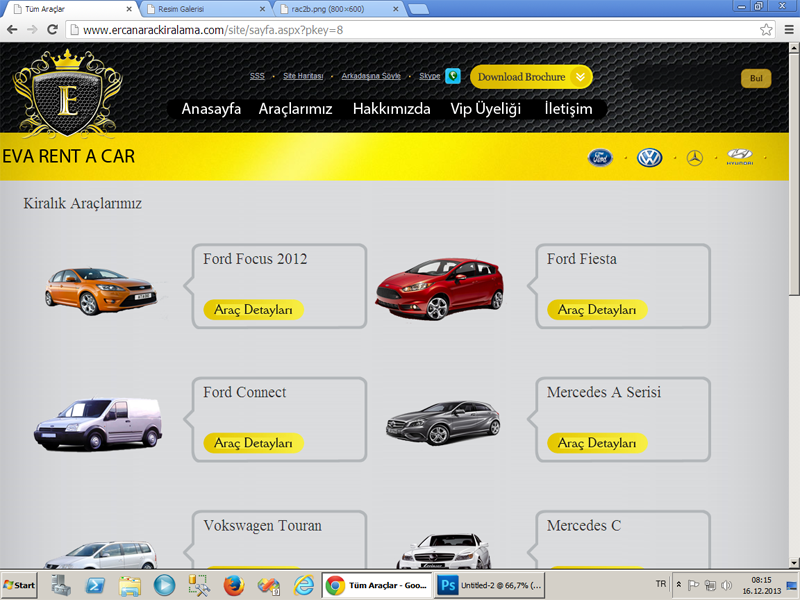Screen dimensions: 800x600
Task: Open a new browser tab
Action: click(418, 9)
